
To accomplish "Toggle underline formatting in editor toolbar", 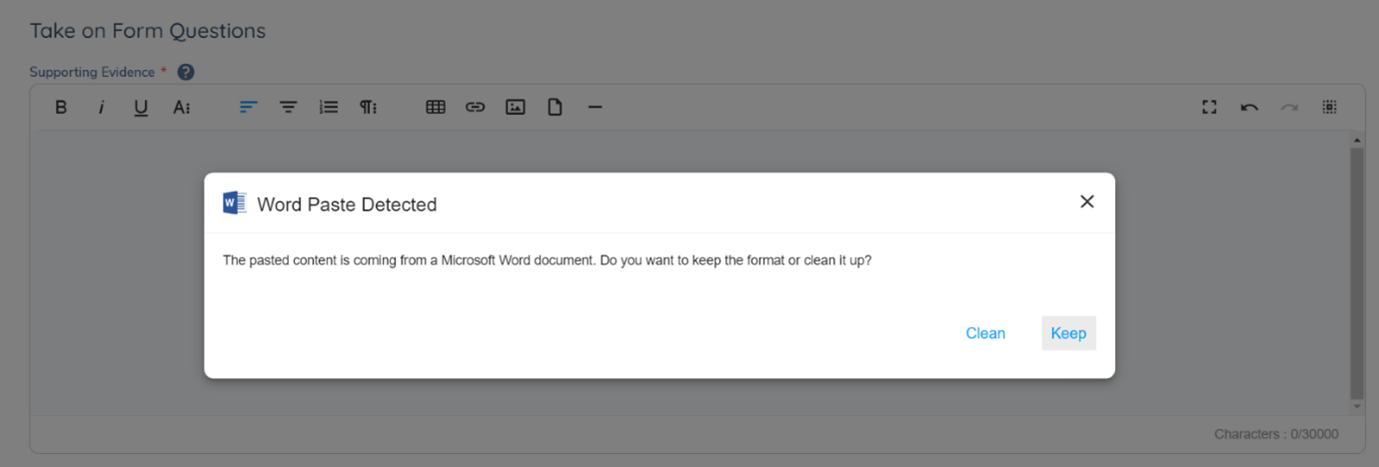I will pos(141,107).
